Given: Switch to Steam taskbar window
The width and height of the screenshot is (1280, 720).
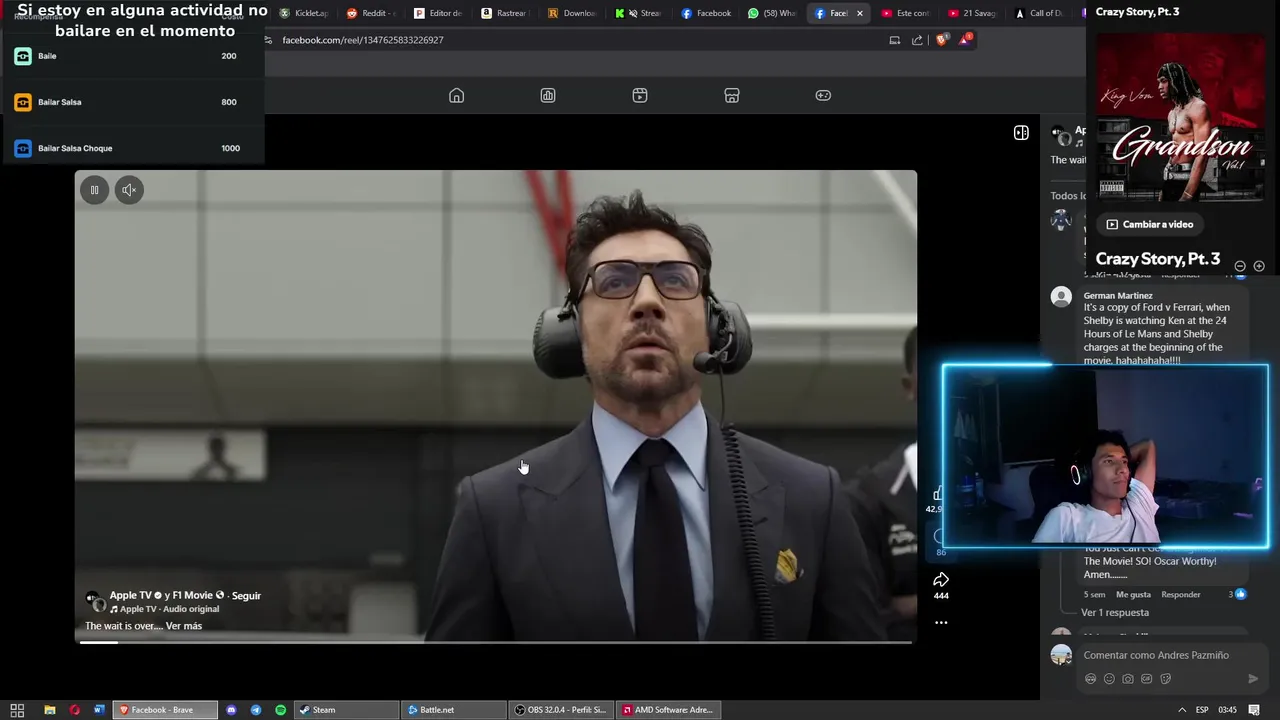Looking at the screenshot, I should [347, 710].
